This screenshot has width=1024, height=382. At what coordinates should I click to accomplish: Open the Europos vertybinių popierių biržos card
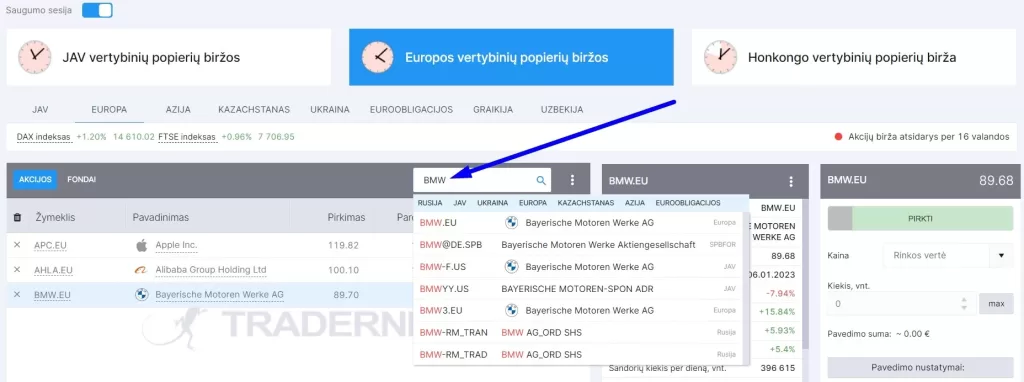click(511, 57)
